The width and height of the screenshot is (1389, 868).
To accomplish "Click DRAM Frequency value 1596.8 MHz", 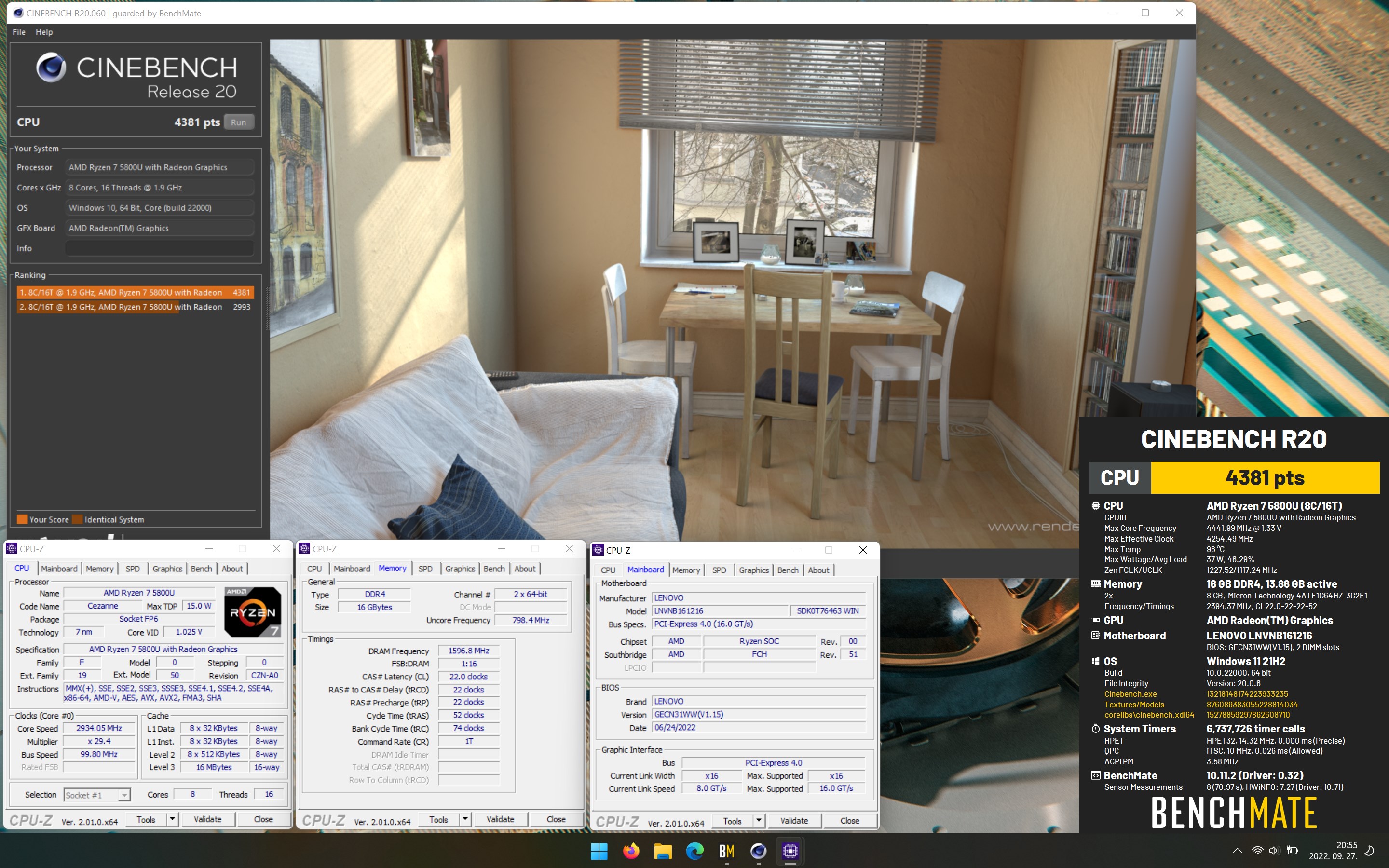I will click(x=469, y=651).
